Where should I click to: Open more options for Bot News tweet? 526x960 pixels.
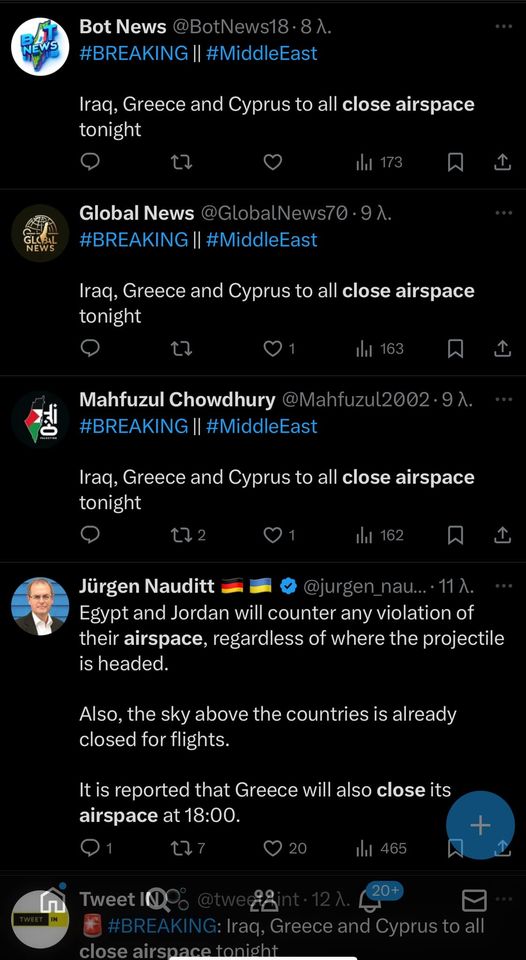click(503, 26)
